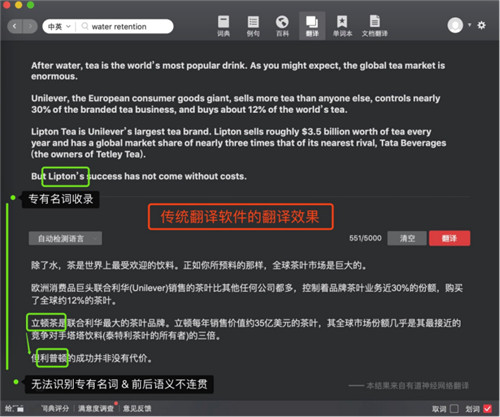Click into the English source text area

click(x=238, y=121)
